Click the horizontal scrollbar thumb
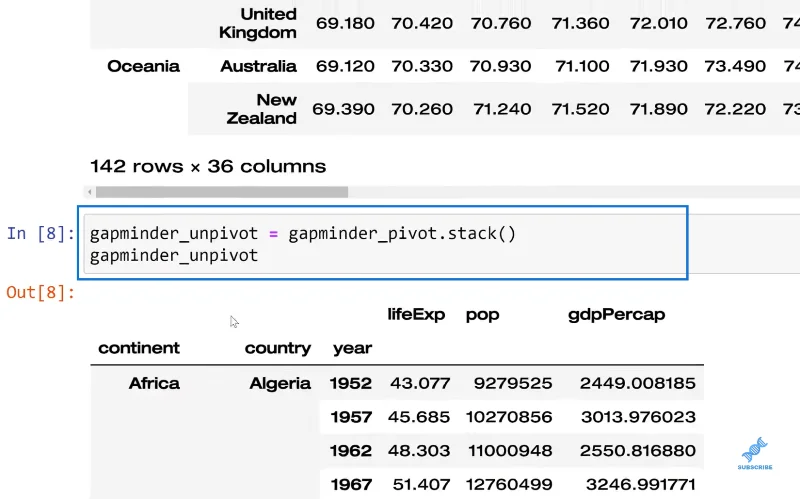 point(222,192)
